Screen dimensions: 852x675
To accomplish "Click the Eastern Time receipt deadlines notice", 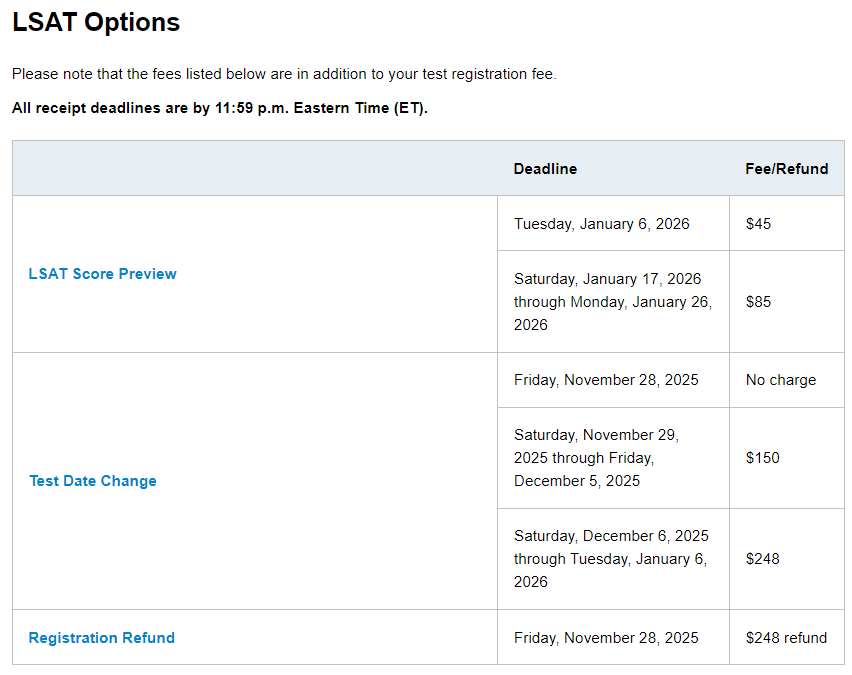I will (220, 108).
